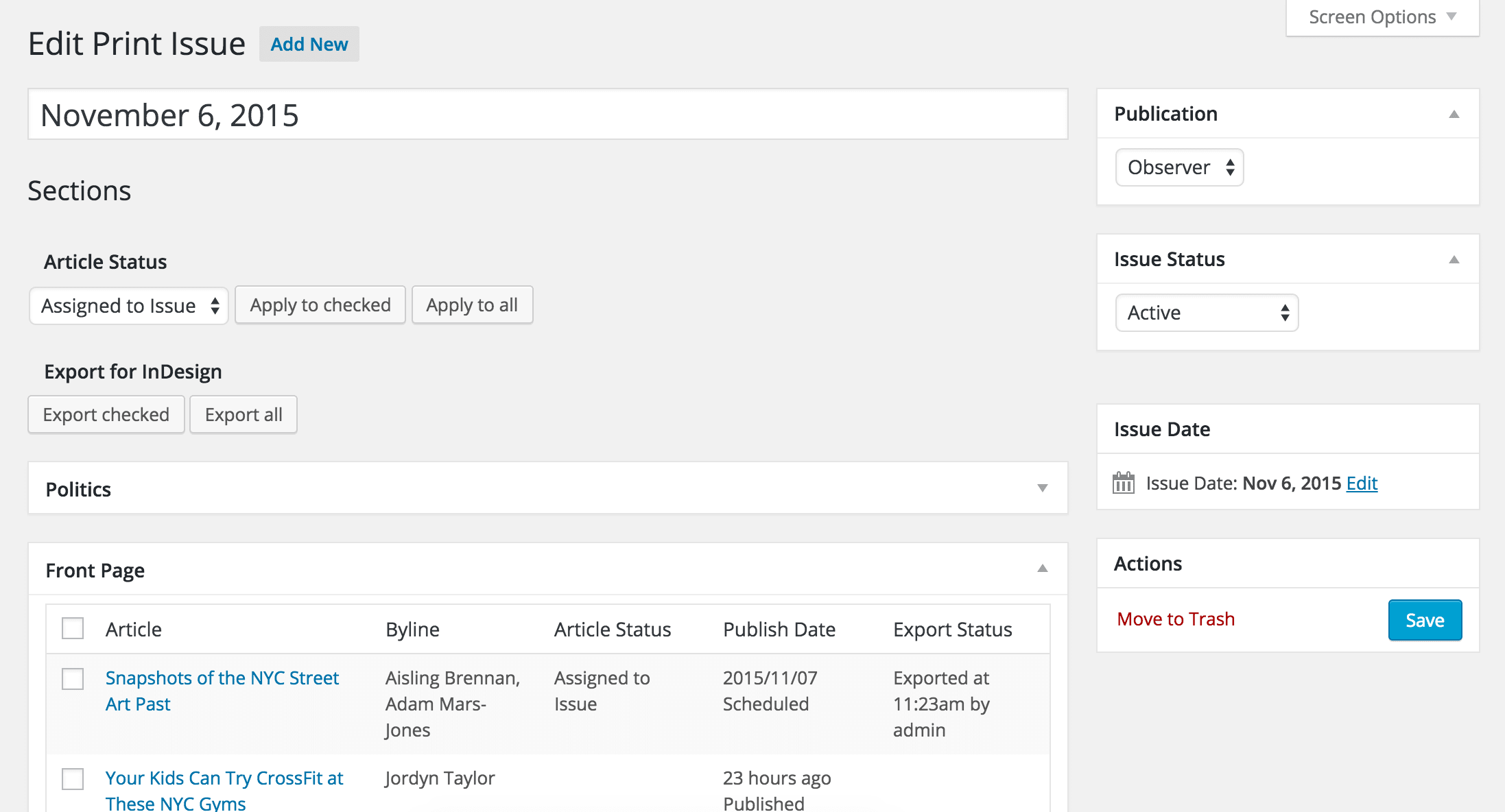Open the Assigned to Issue status dropdown

129,306
